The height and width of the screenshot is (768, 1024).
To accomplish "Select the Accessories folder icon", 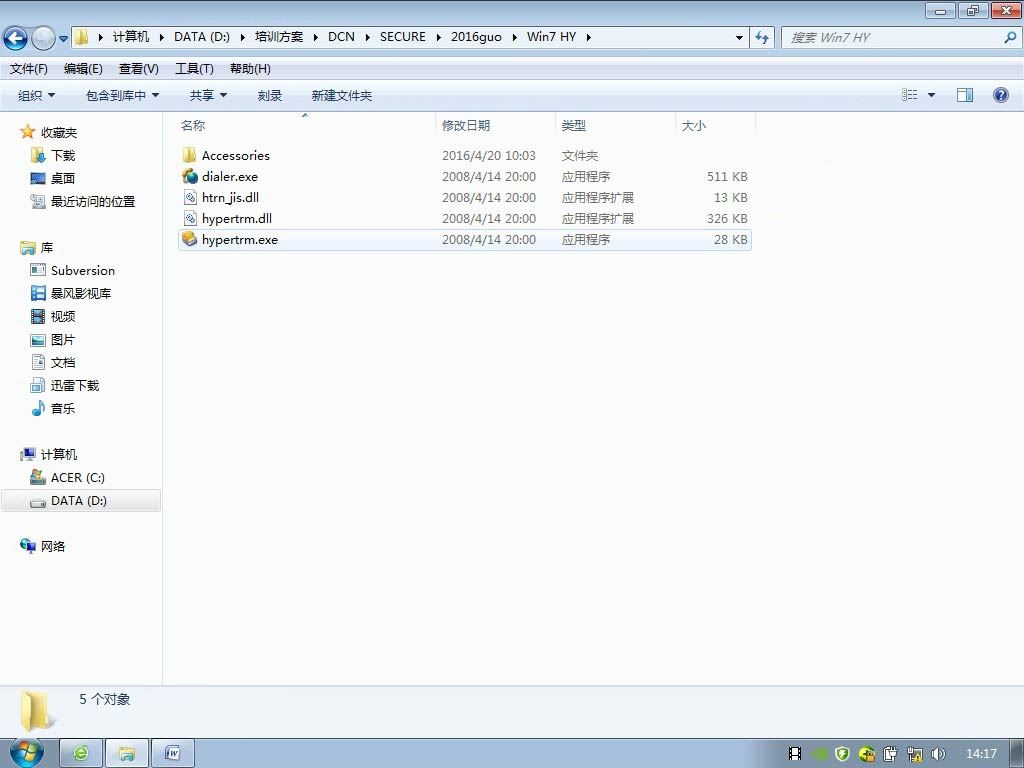I will (x=189, y=155).
